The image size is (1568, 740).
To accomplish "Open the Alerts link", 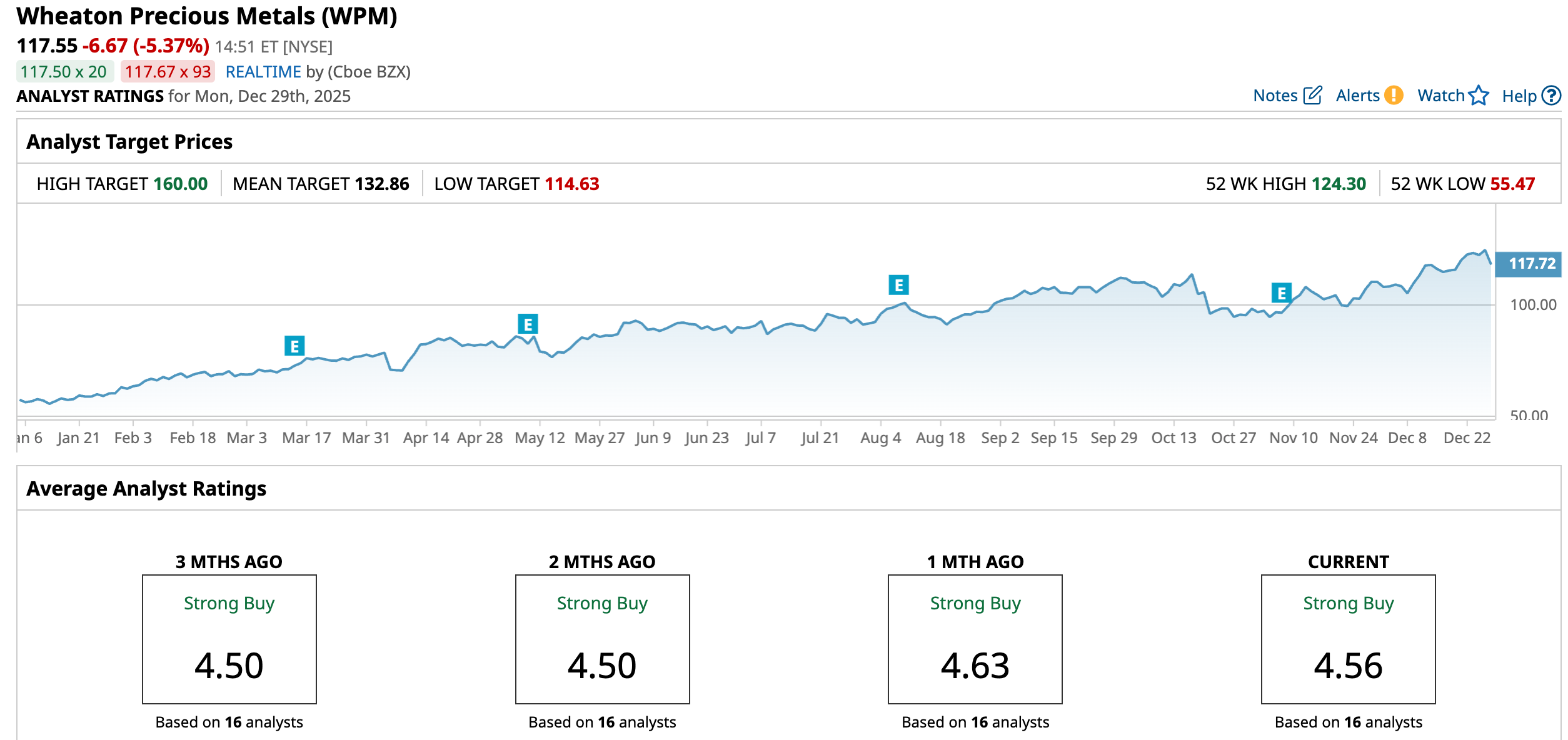I will [x=1357, y=96].
